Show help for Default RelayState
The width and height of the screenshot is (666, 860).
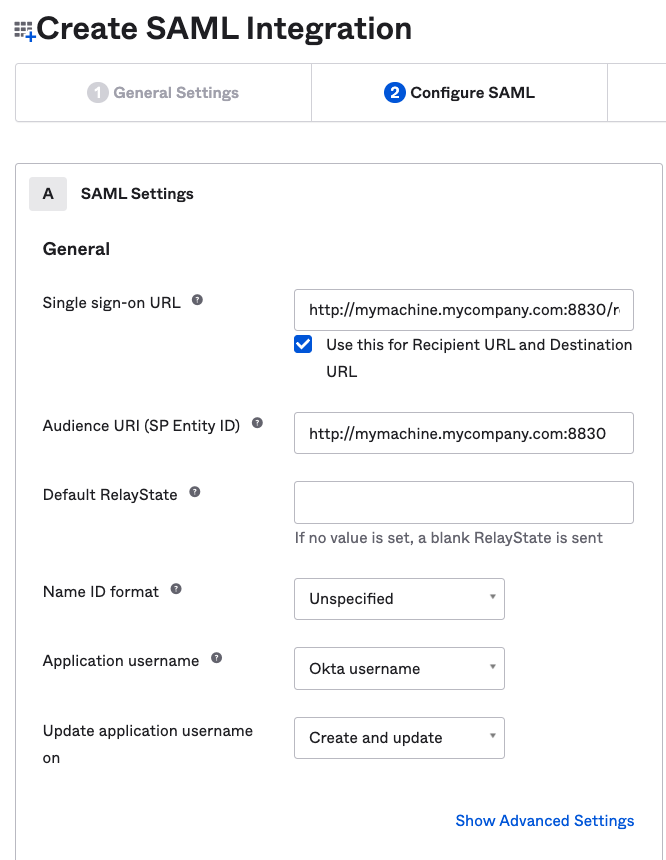pyautogui.click(x=195, y=492)
